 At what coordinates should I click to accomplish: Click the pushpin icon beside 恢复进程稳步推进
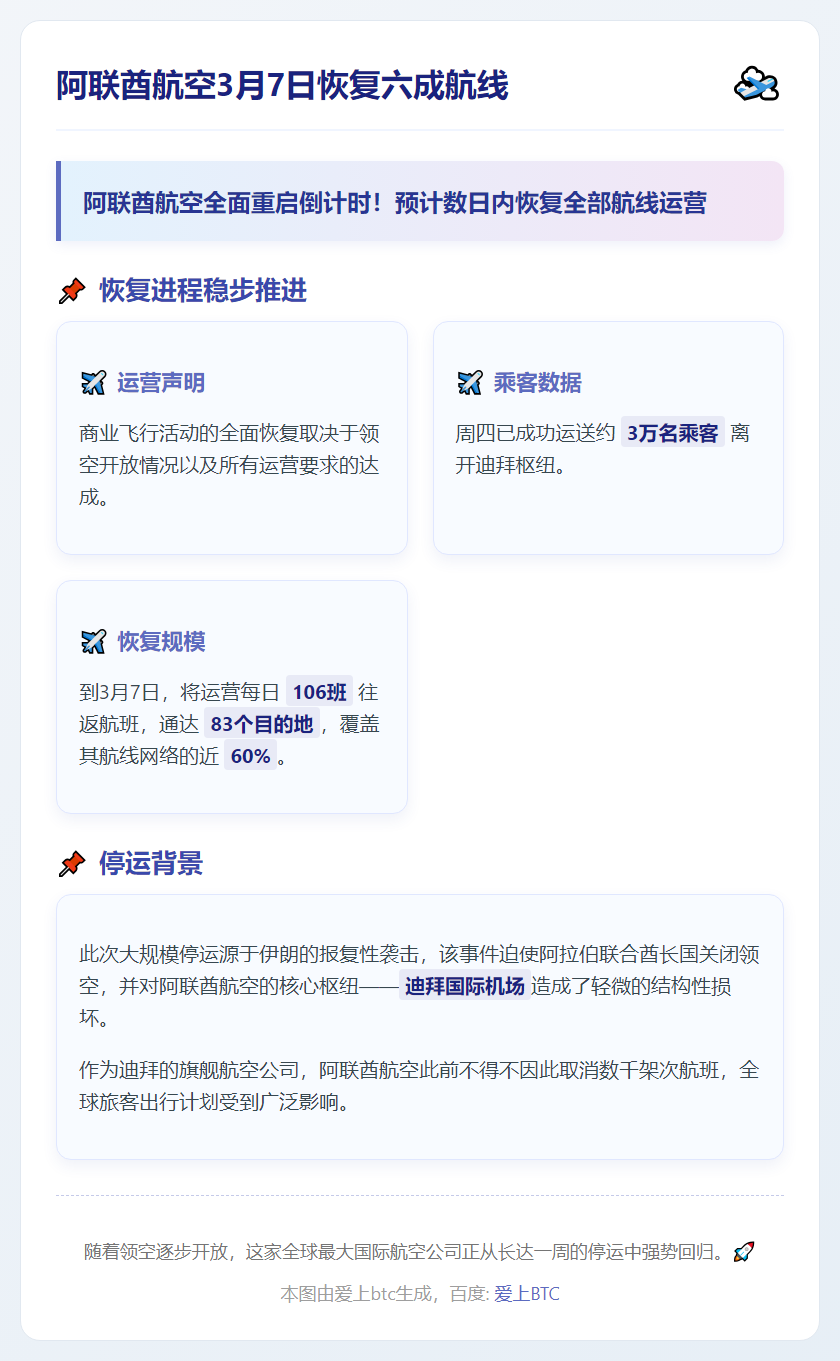click(72, 292)
